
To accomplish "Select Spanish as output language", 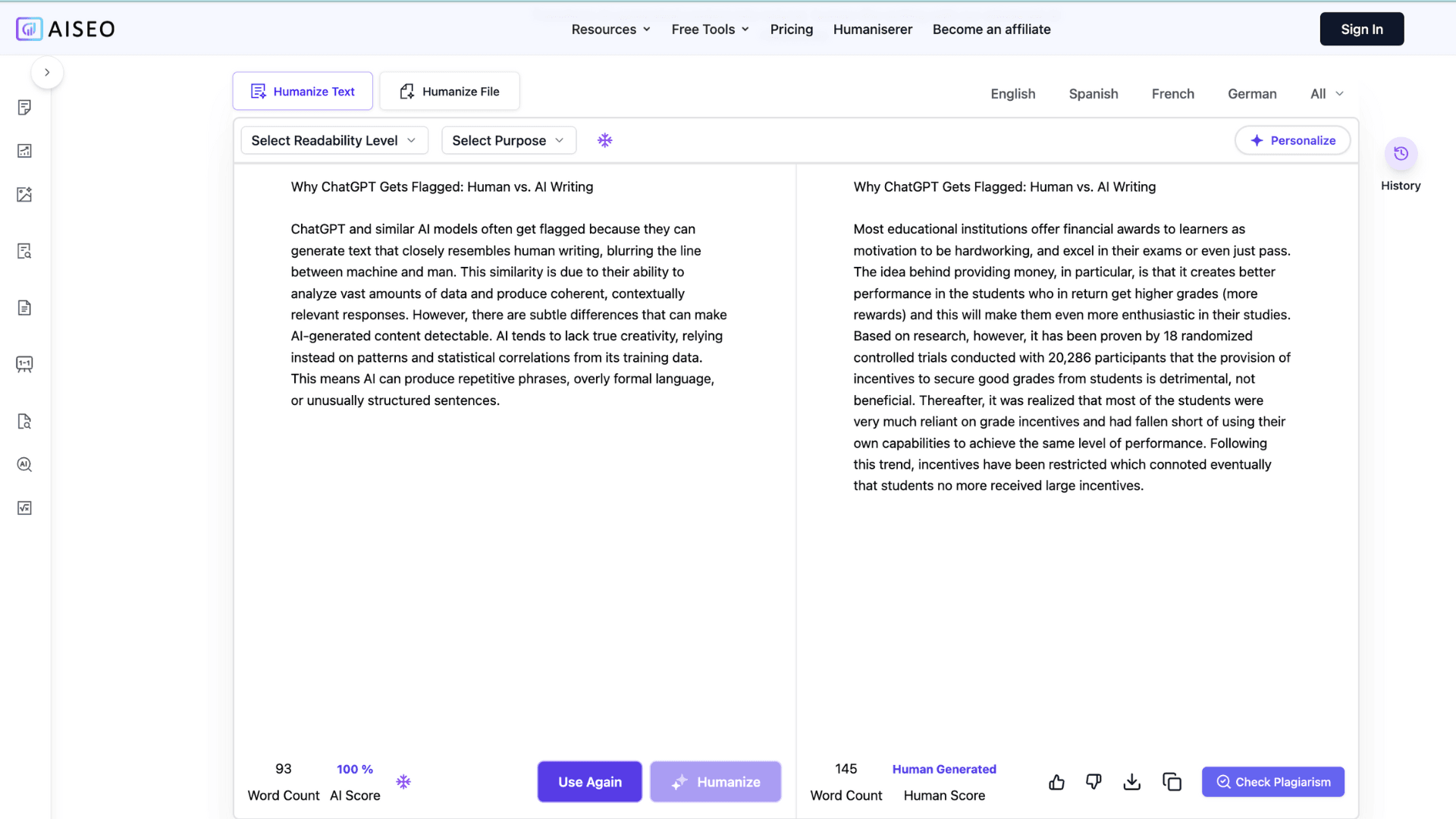I will tap(1093, 94).
